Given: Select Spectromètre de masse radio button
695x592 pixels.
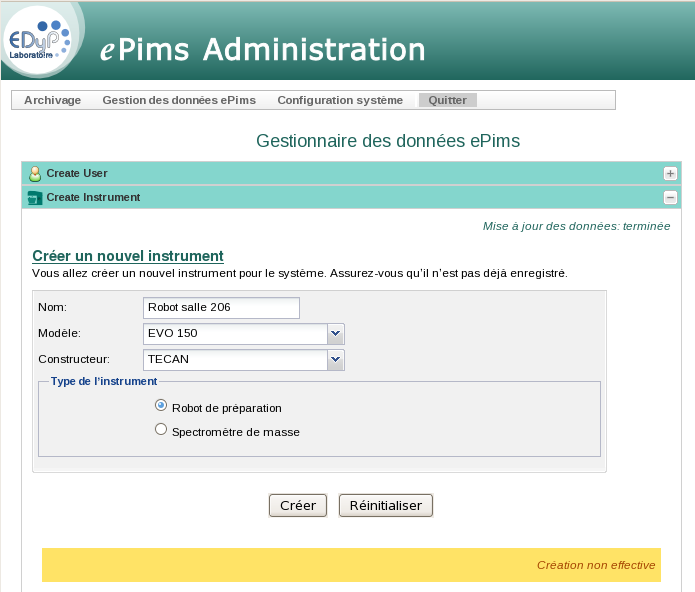Looking at the screenshot, I should 161,430.
